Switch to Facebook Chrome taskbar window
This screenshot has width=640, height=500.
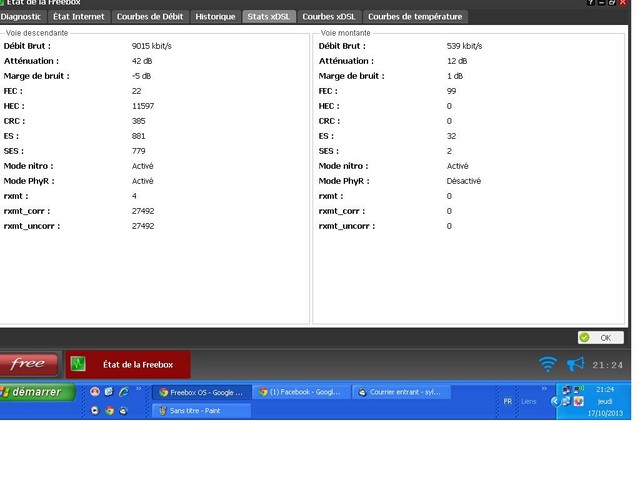coord(300,392)
